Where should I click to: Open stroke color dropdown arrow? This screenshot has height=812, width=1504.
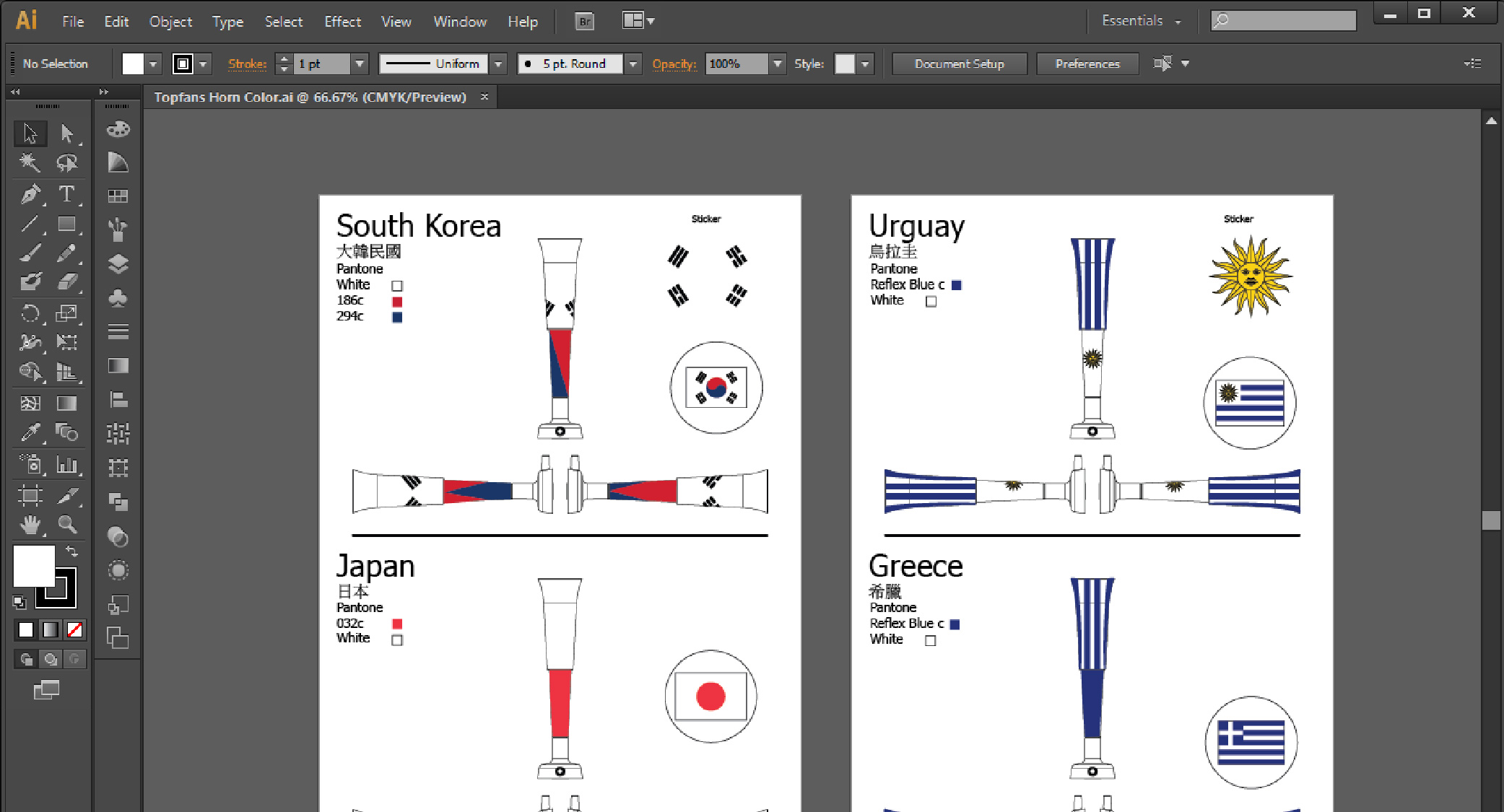[x=204, y=64]
